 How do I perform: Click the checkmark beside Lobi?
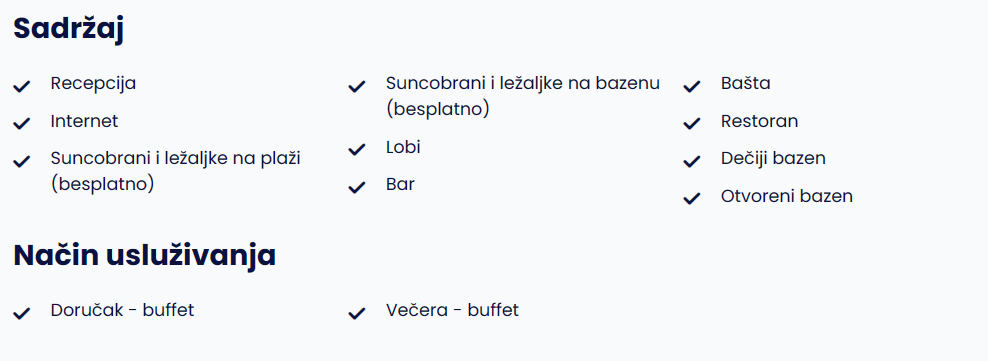click(357, 149)
